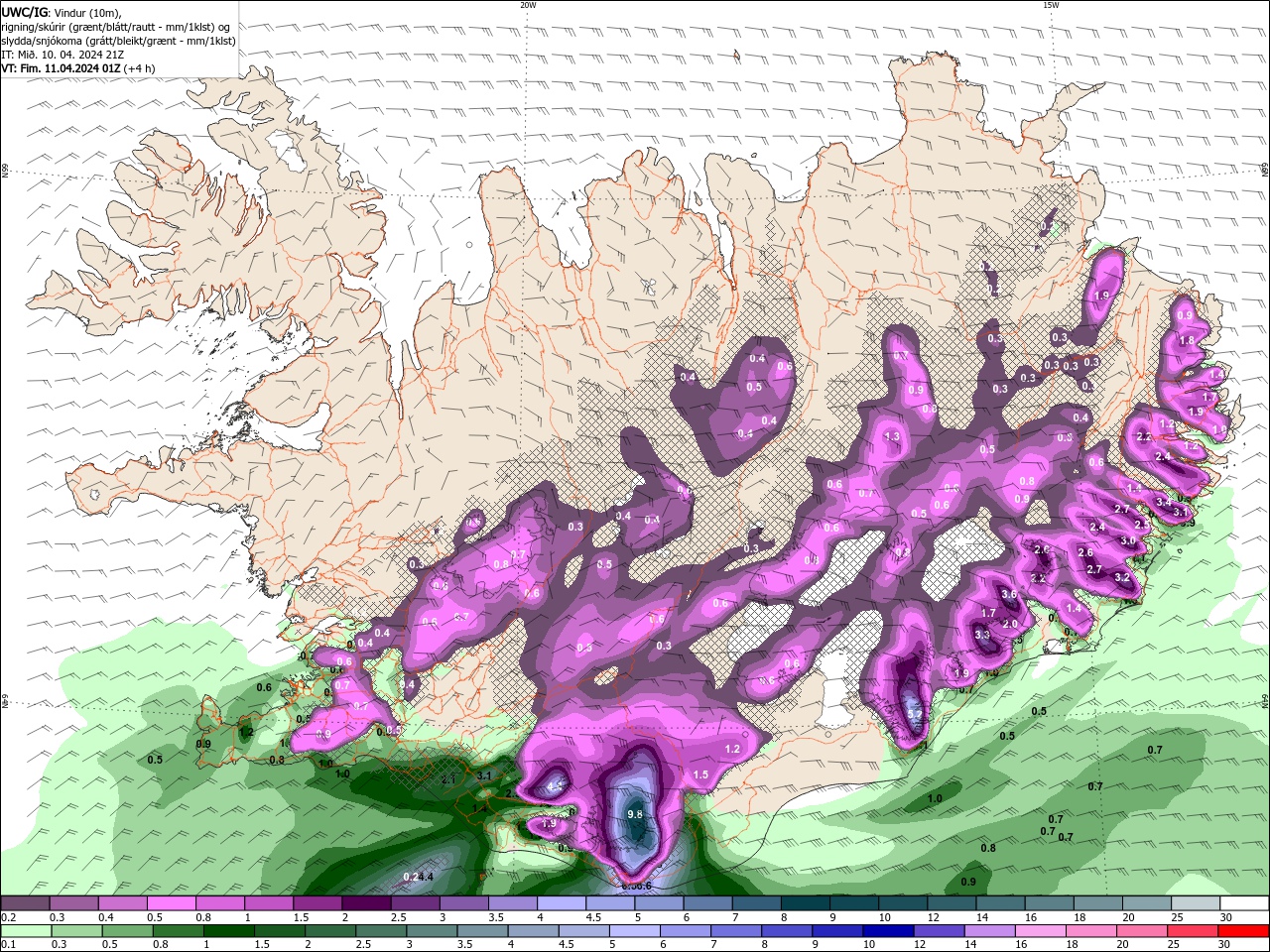Click the map title 'UWC/IG: Vindur (10m),'
This screenshot has height=952, width=1270.
[x=62, y=12]
